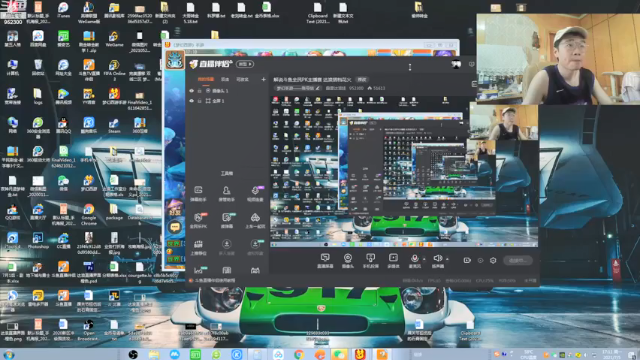Hide the 摄像头 1 source with its eye icon
640x360 pixels.
pyautogui.click(x=191, y=91)
